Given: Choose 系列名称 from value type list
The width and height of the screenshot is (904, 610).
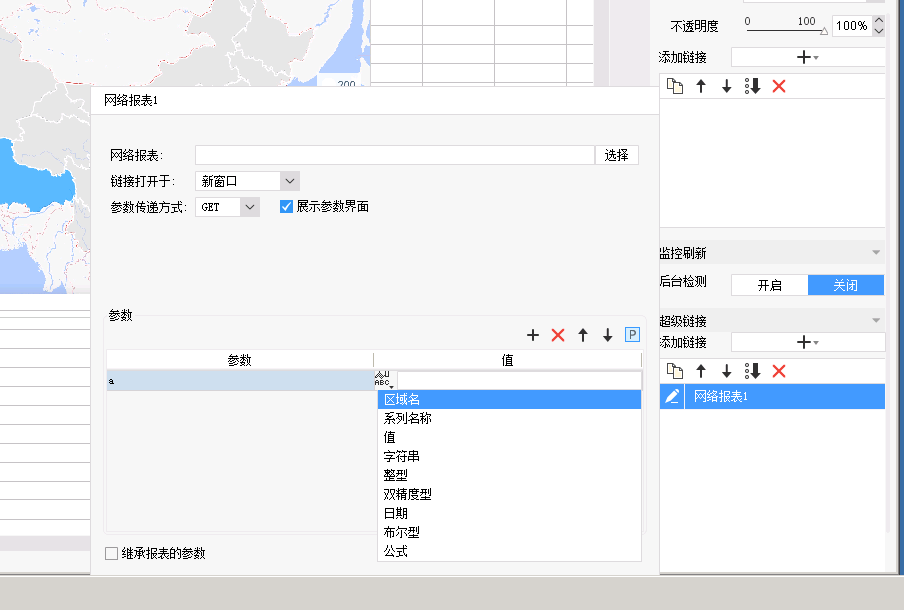Looking at the screenshot, I should coord(509,419).
